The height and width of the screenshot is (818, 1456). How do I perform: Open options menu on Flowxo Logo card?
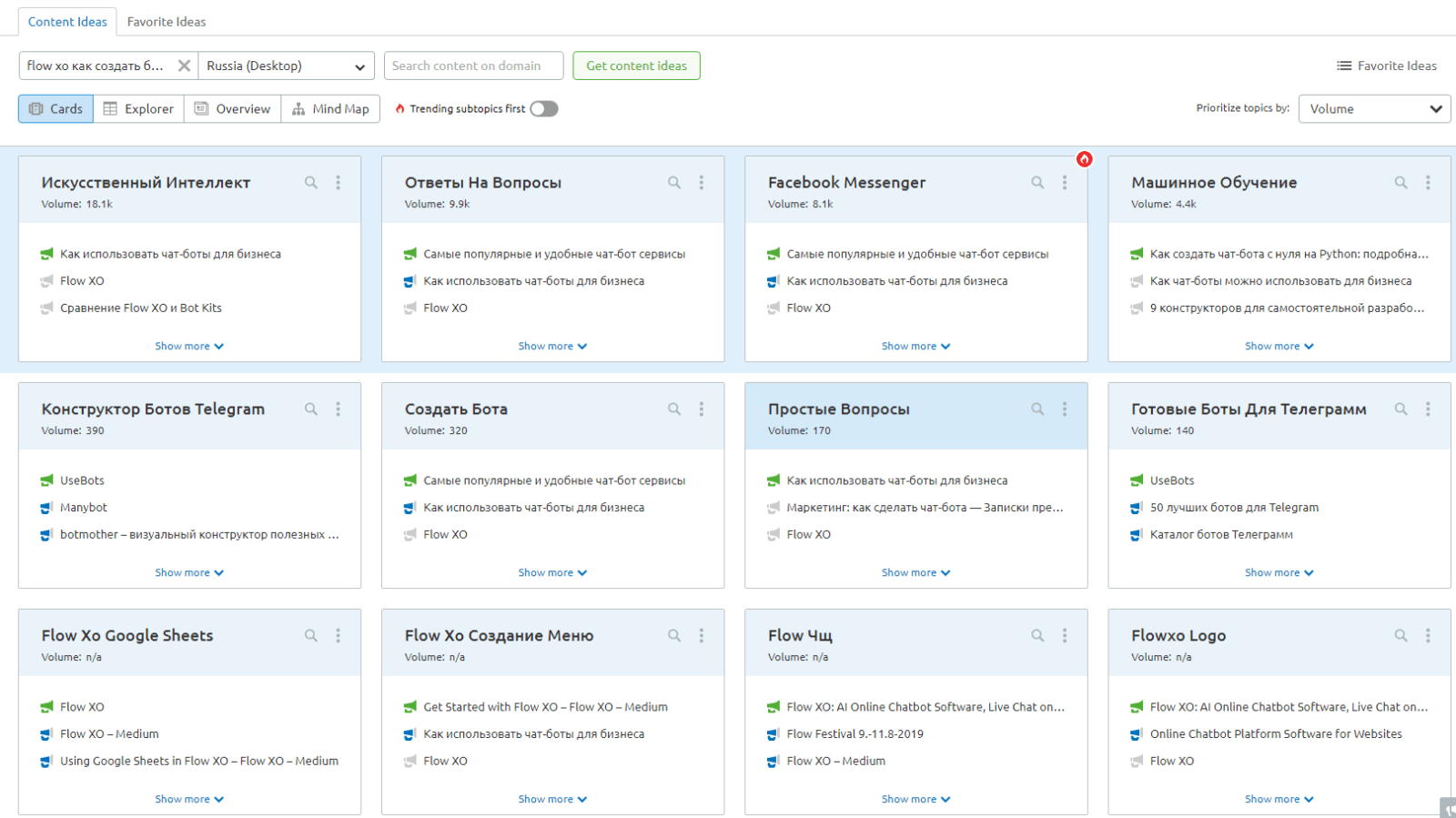click(x=1428, y=636)
